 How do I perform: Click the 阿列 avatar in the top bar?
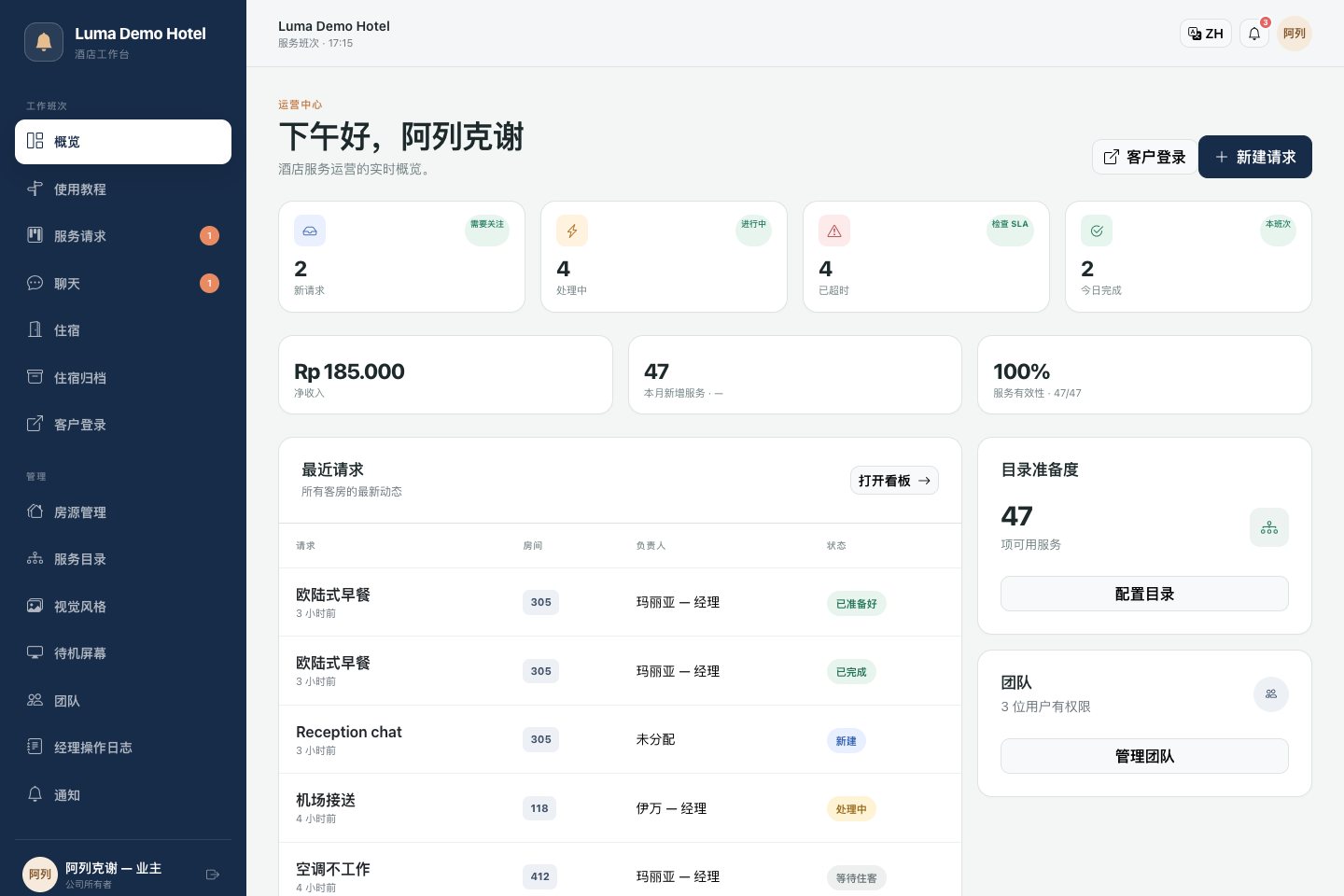pyautogui.click(x=1295, y=34)
